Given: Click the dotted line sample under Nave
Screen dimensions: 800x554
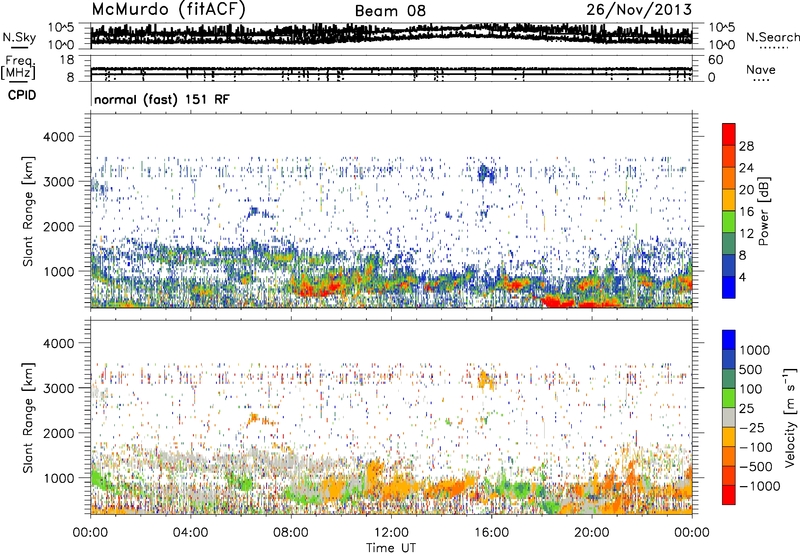Looking at the screenshot, I should pyautogui.click(x=761, y=80).
